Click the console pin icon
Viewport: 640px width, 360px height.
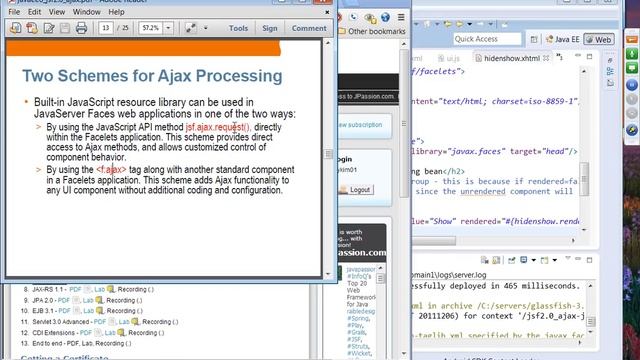(x=511, y=260)
